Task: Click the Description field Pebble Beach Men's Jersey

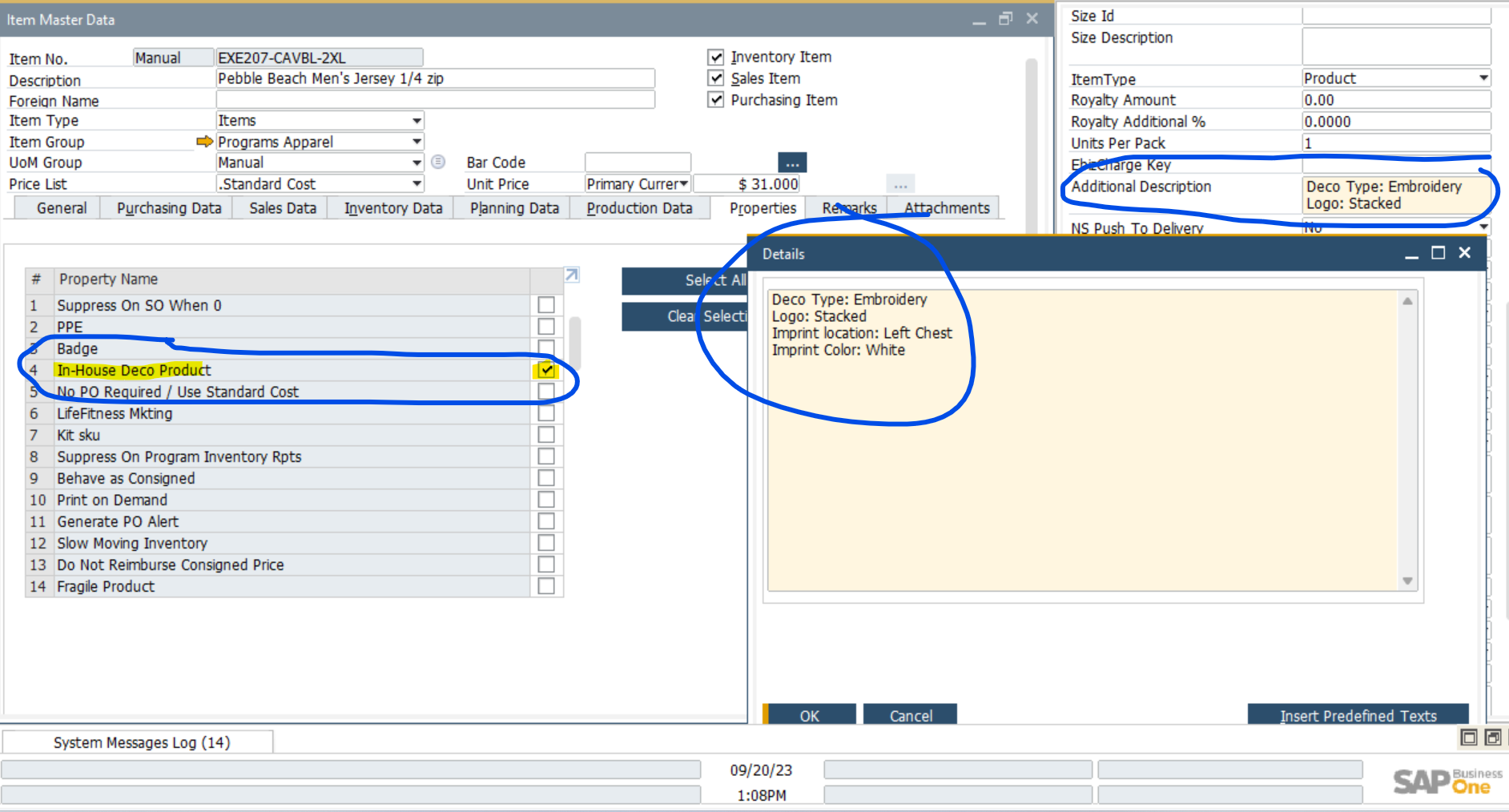Action: (435, 78)
